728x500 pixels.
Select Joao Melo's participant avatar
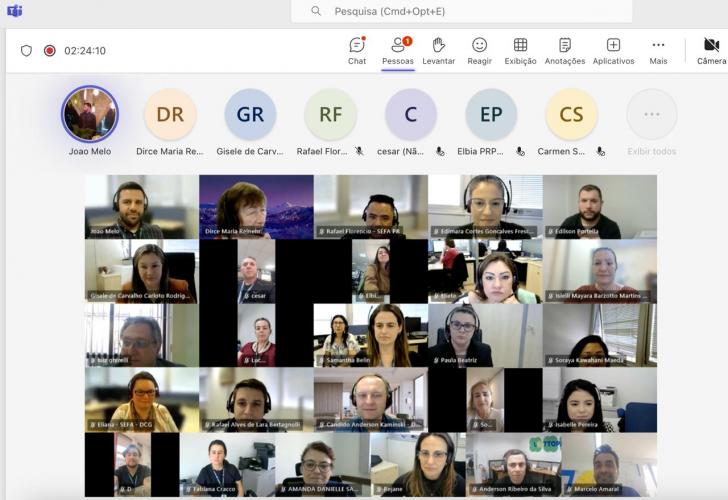(x=90, y=114)
